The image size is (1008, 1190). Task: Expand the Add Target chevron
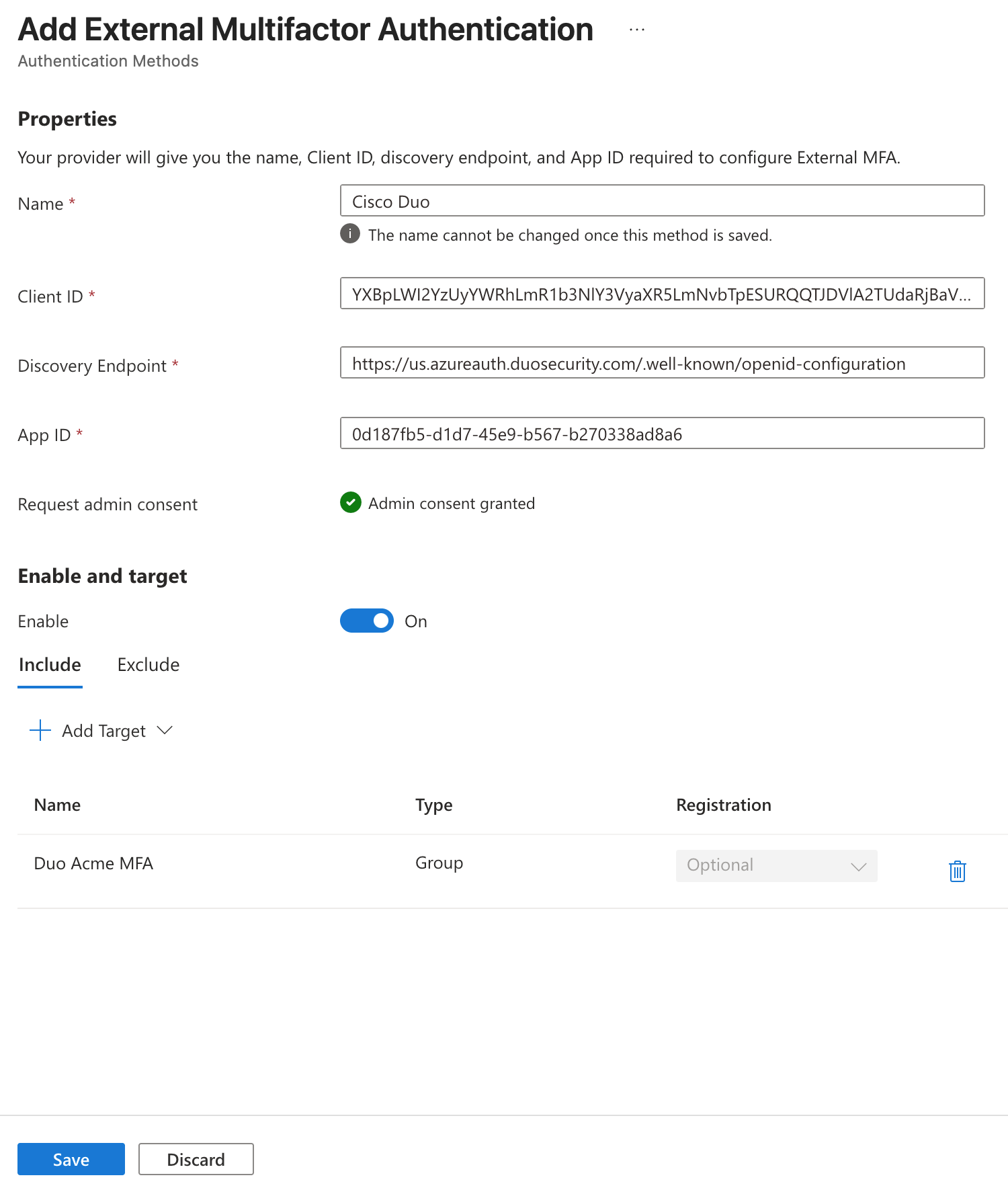(165, 730)
